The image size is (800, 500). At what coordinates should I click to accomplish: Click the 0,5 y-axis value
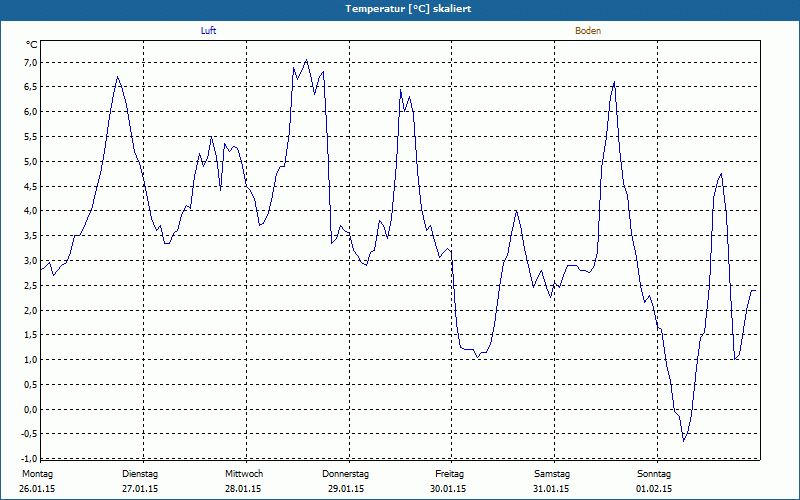(x=31, y=385)
